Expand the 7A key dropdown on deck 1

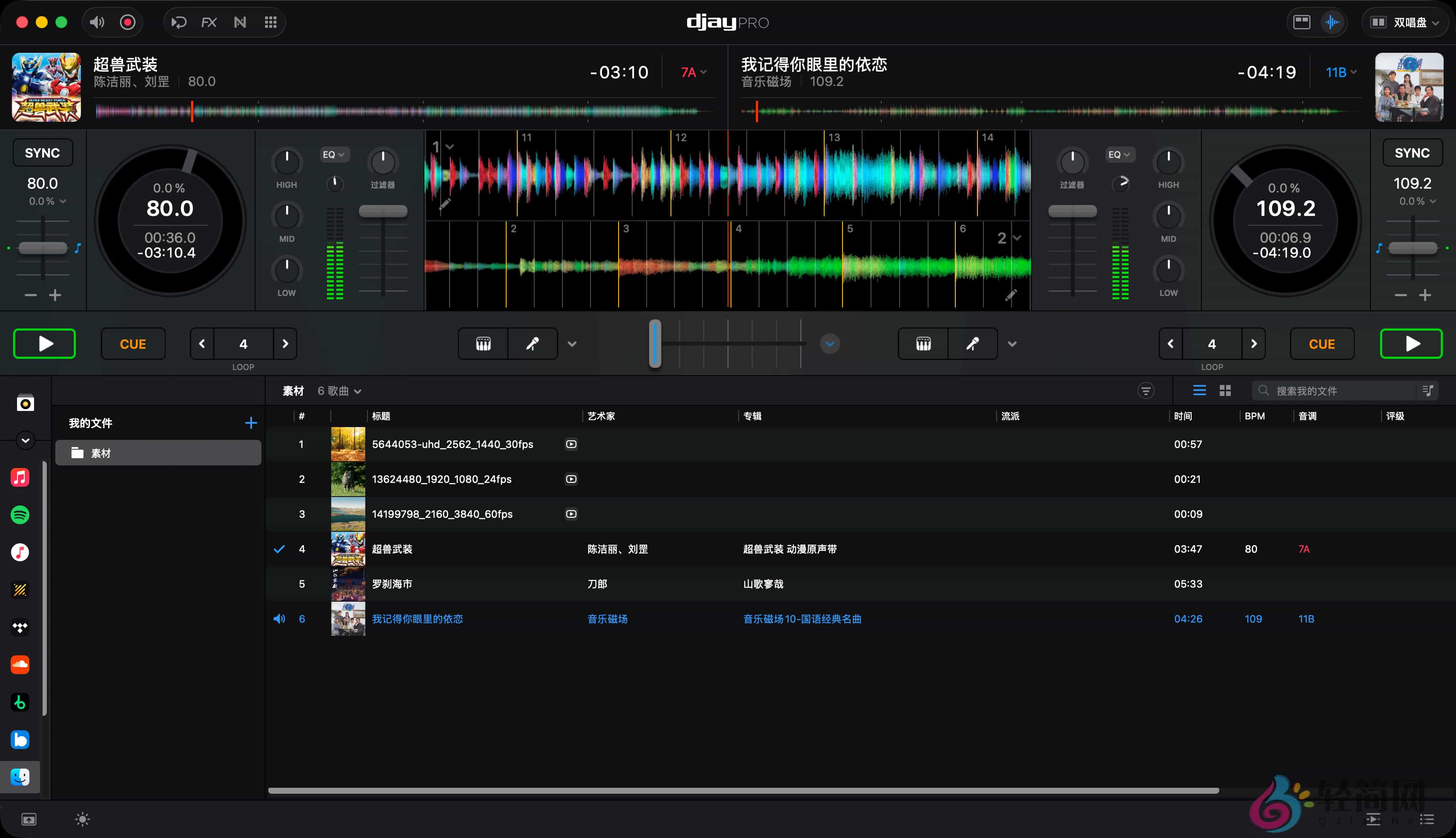694,72
